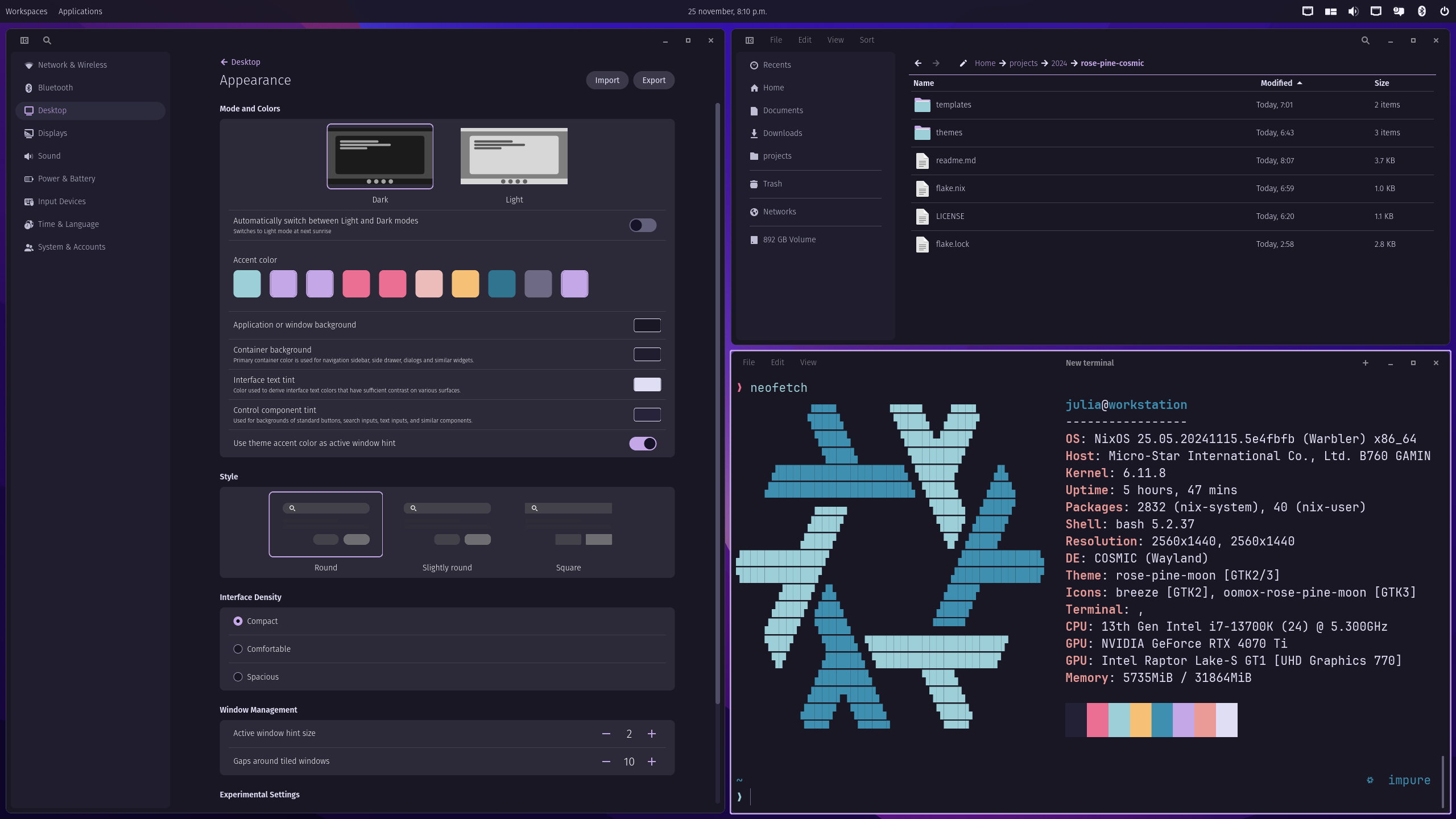Viewport: 1456px width, 819px height.
Task: Select the readme.md file
Action: [x=1172, y=160]
